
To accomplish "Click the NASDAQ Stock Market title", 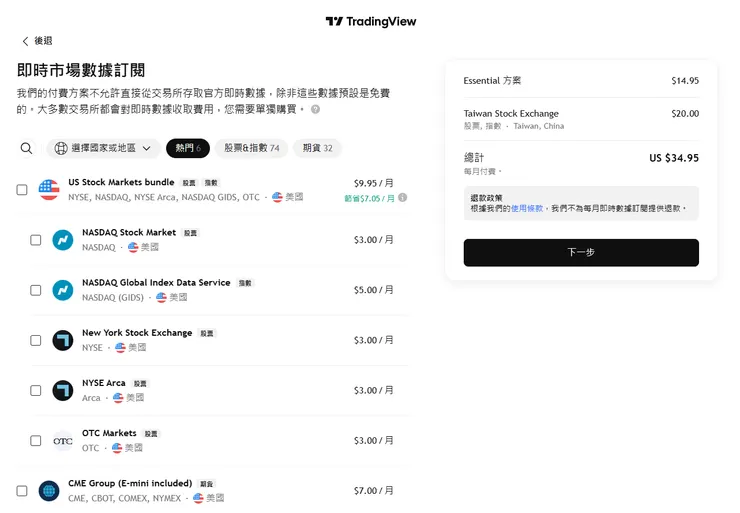I will pyautogui.click(x=129, y=232).
